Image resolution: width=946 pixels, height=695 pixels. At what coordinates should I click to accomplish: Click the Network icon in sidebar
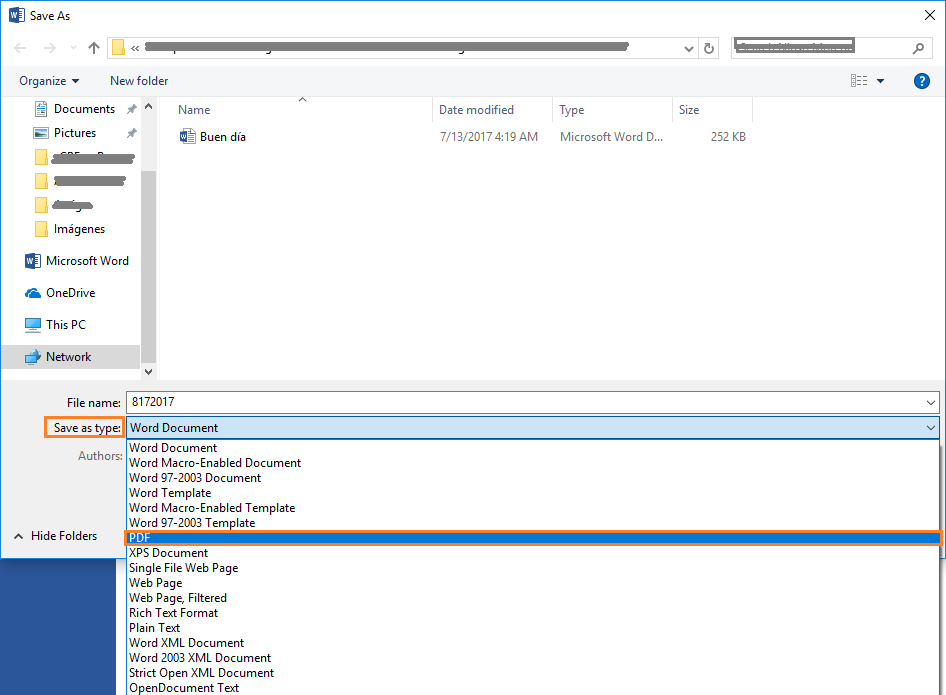point(33,357)
